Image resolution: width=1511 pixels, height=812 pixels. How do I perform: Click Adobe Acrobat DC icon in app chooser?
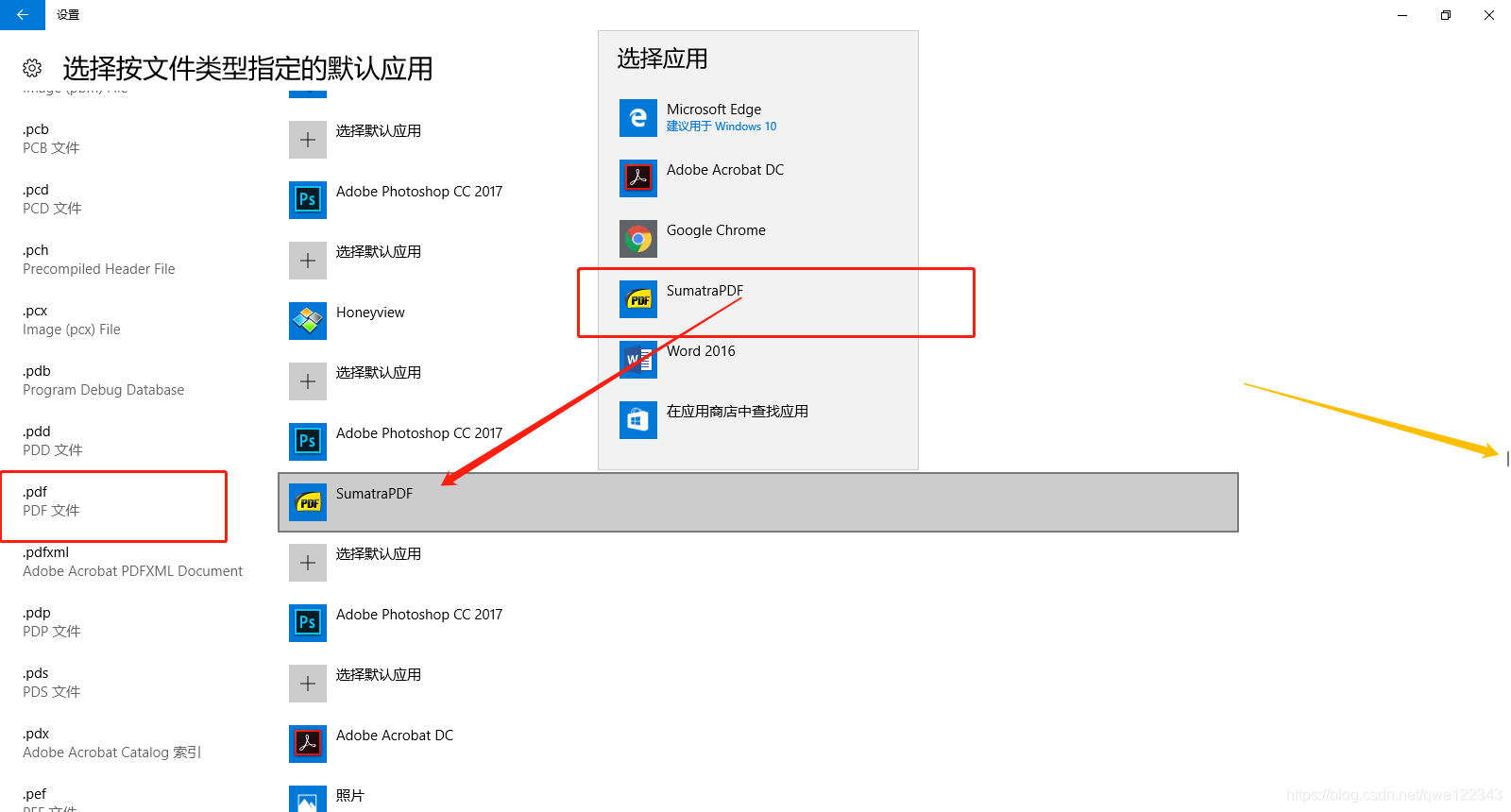[x=638, y=178]
